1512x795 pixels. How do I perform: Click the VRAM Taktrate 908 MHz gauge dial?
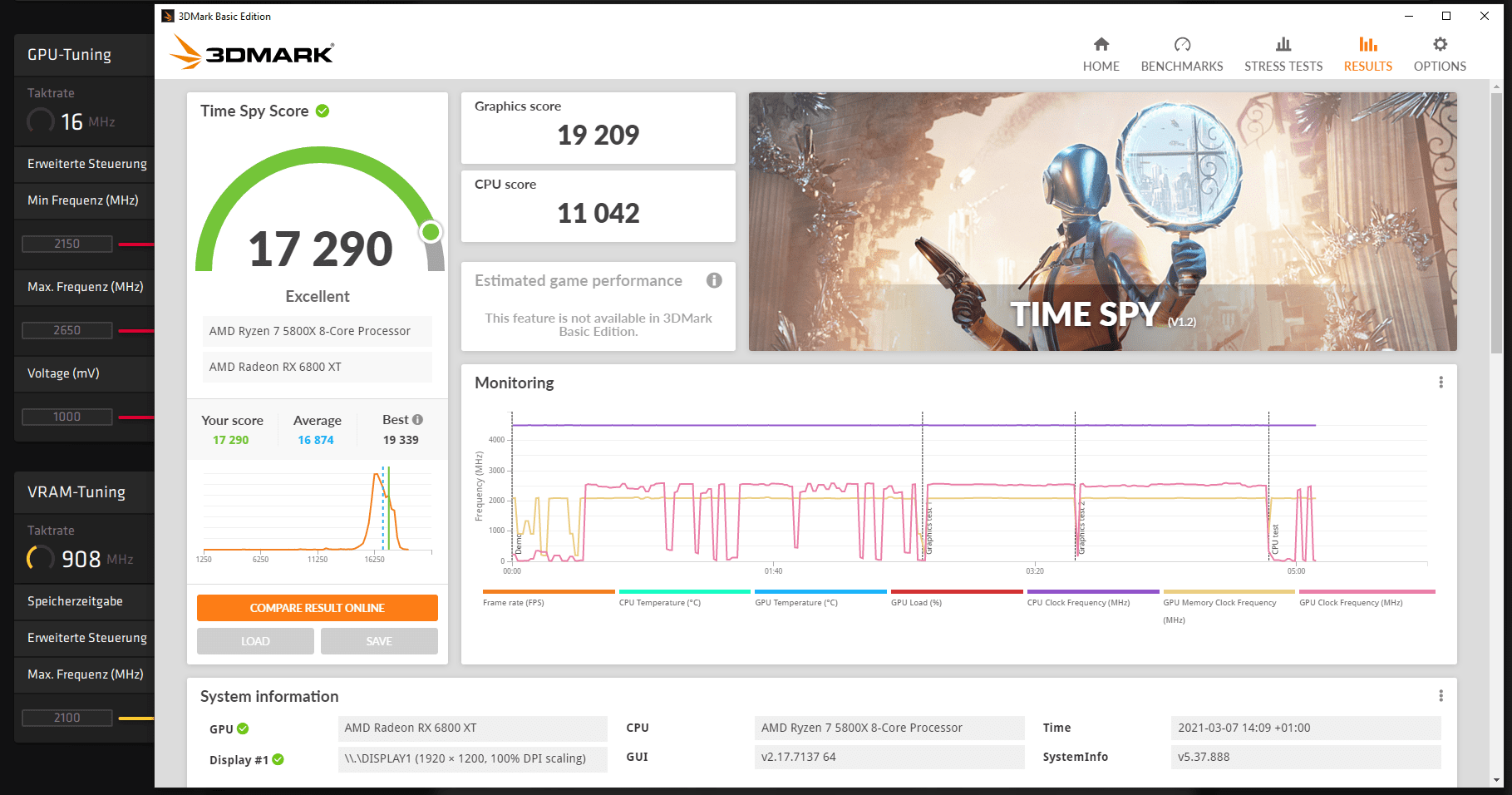[41, 558]
